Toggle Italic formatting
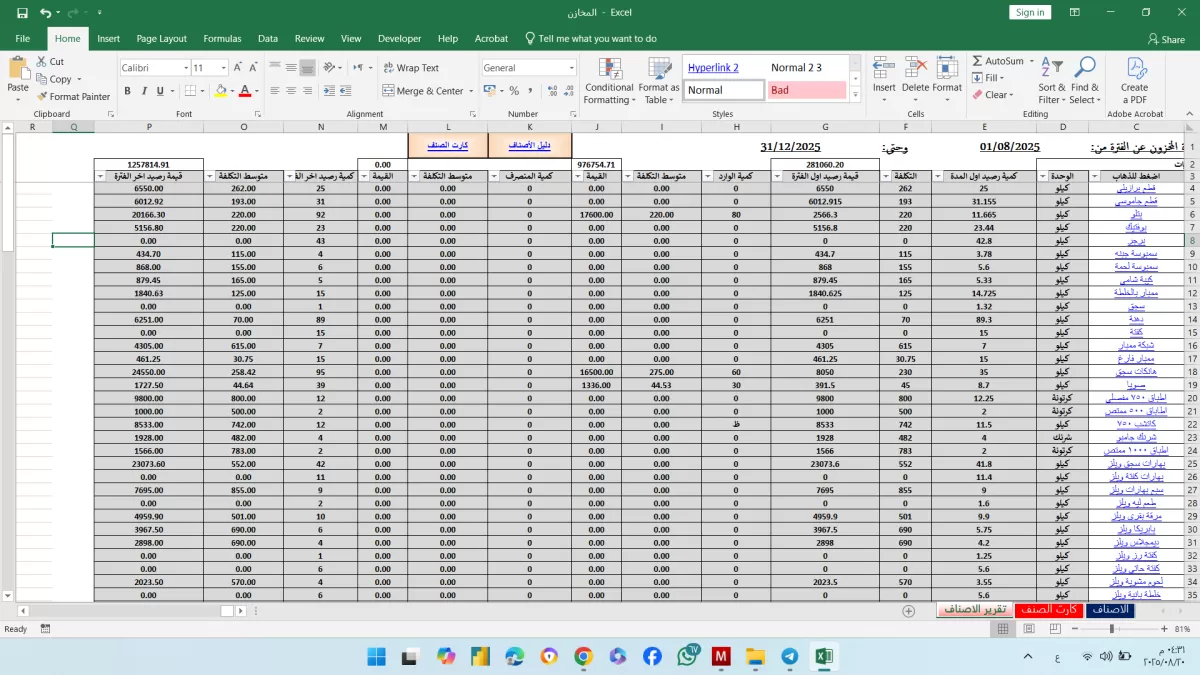The width and height of the screenshot is (1200, 675). (x=146, y=91)
